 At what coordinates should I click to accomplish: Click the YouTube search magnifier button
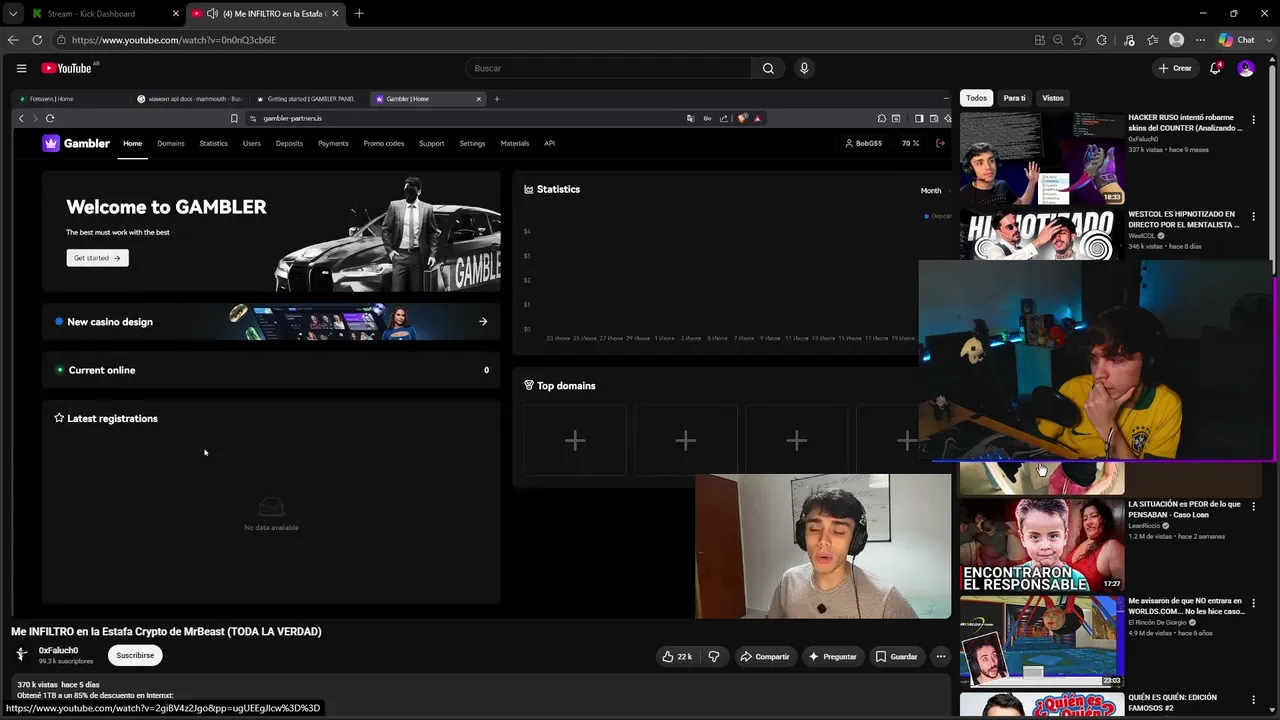[x=768, y=68]
